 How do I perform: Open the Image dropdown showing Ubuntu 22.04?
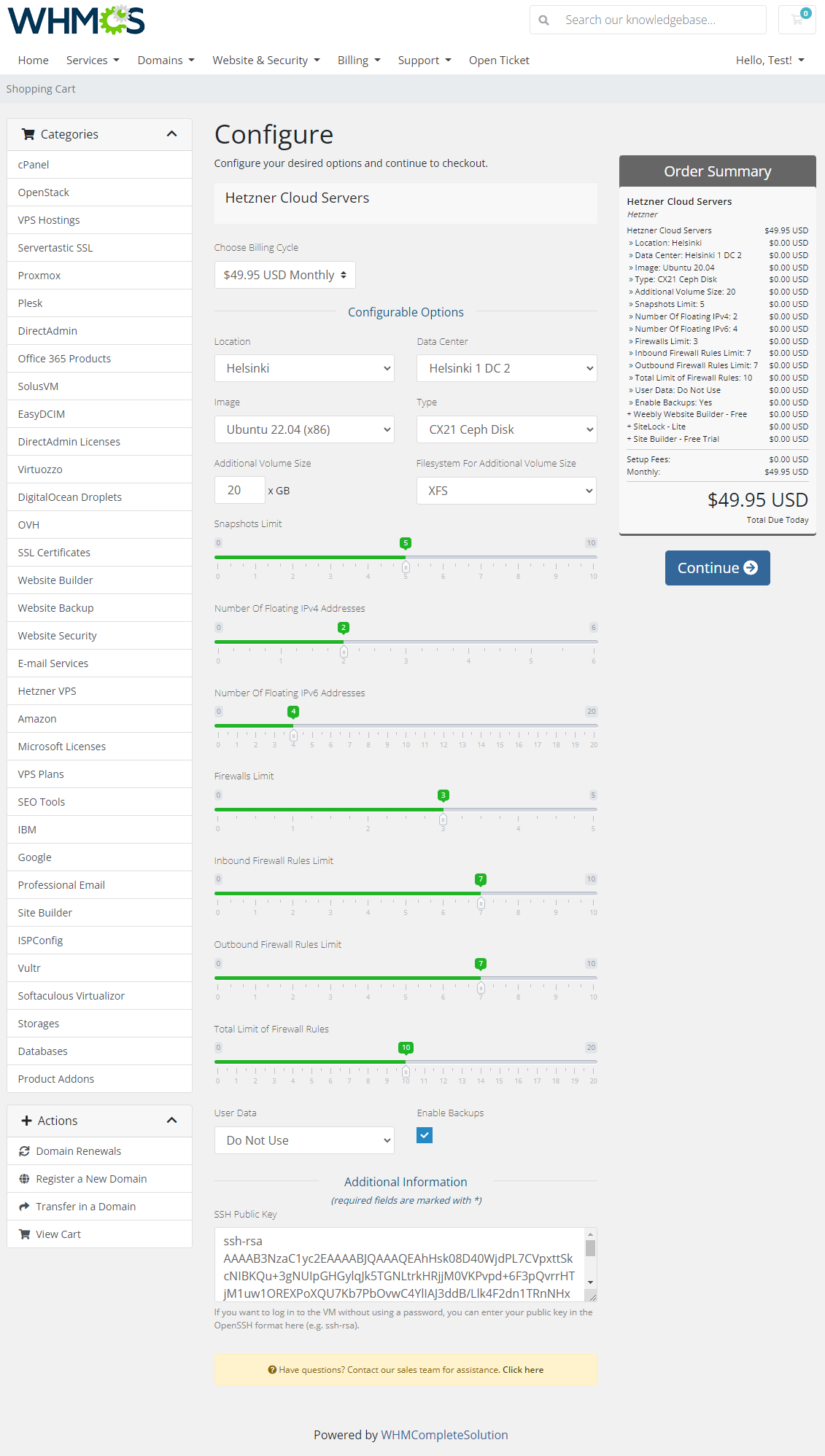point(304,429)
